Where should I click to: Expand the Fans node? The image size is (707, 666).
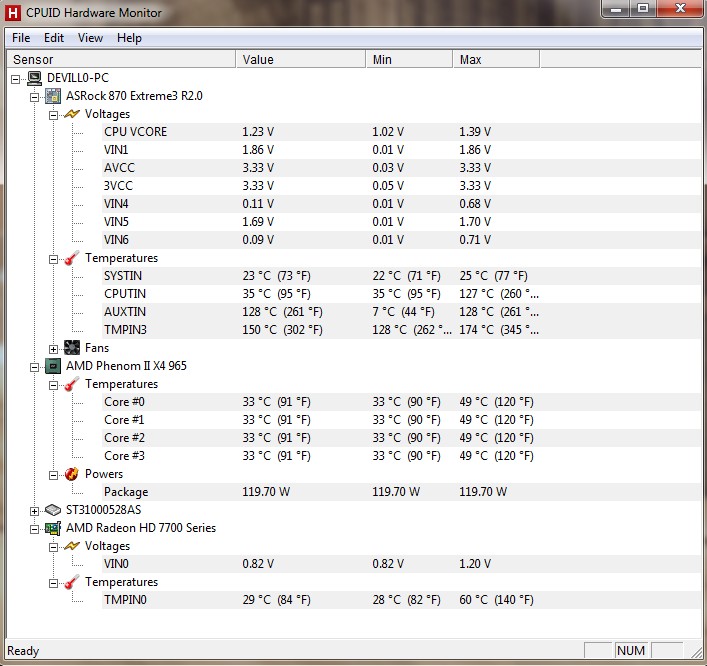[53, 348]
